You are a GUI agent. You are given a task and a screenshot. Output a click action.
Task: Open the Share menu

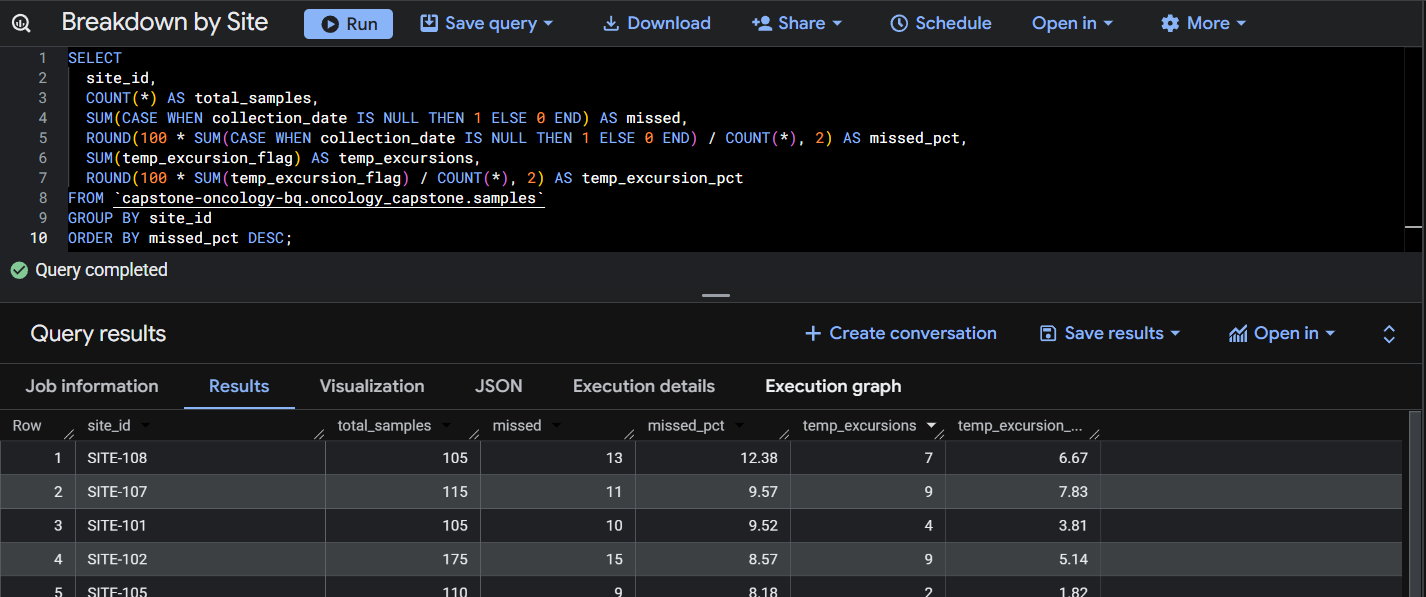(x=797, y=24)
